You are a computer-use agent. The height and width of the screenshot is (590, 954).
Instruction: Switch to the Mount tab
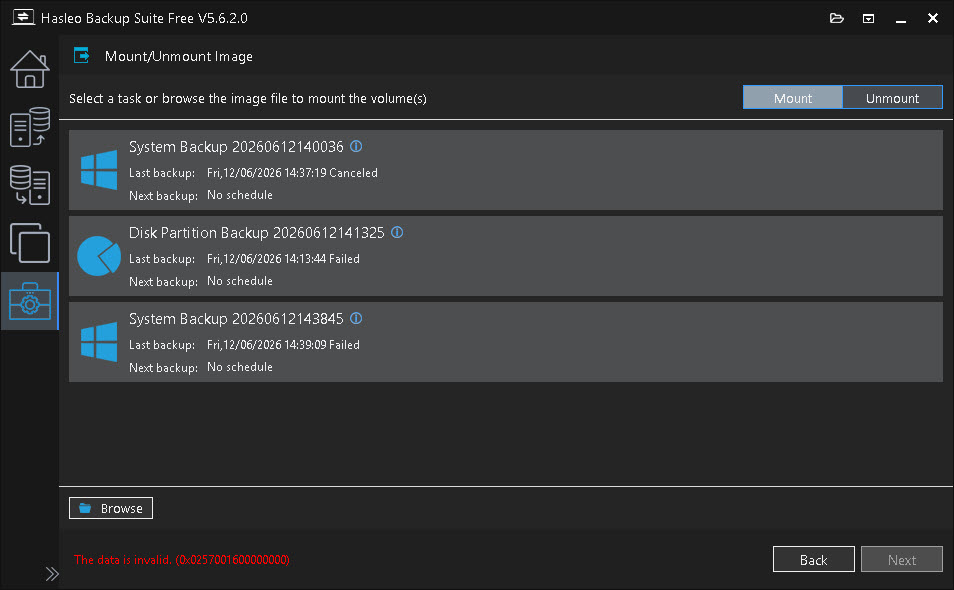tap(793, 97)
